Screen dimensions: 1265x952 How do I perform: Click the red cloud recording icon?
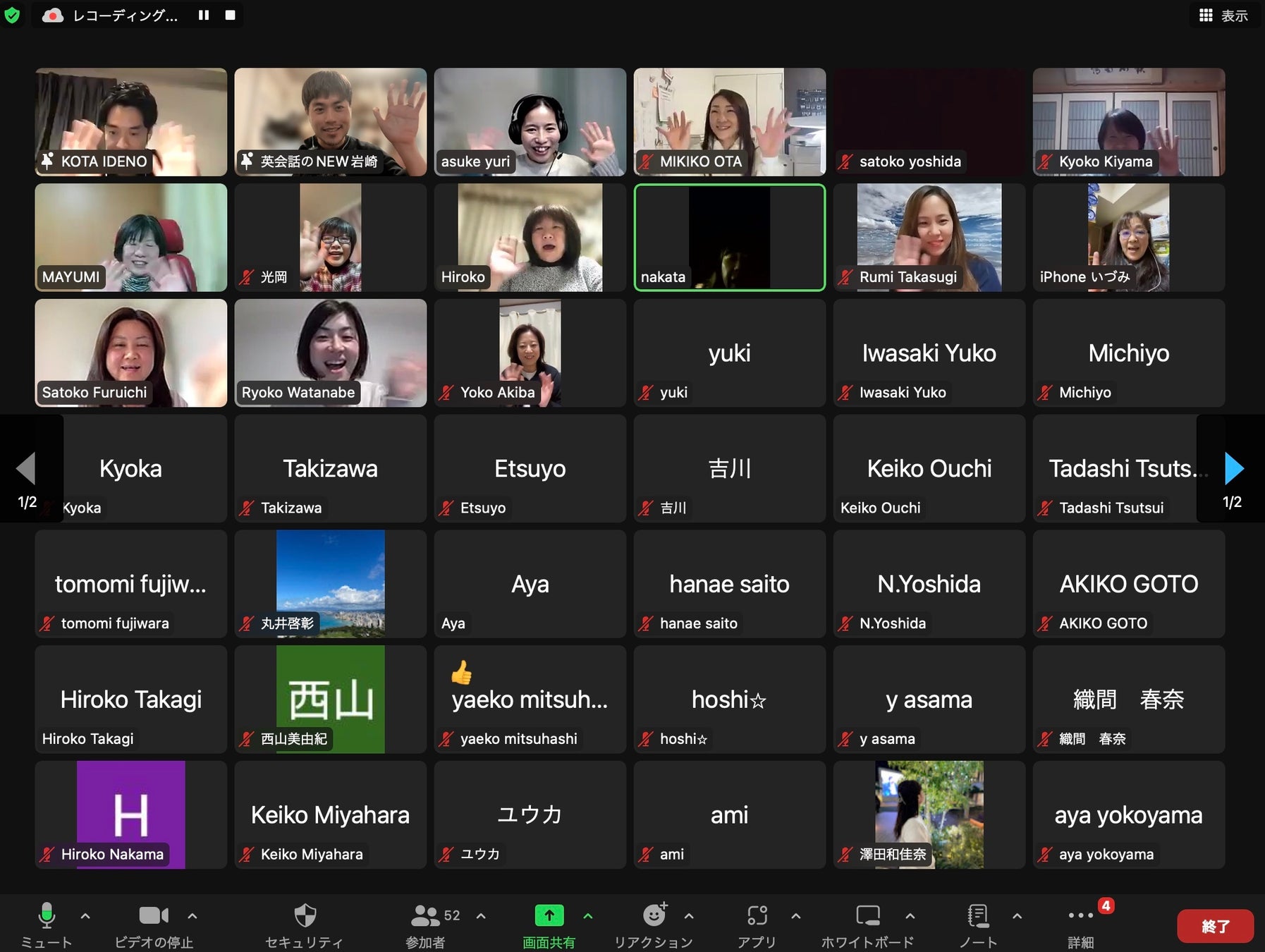pyautogui.click(x=53, y=15)
